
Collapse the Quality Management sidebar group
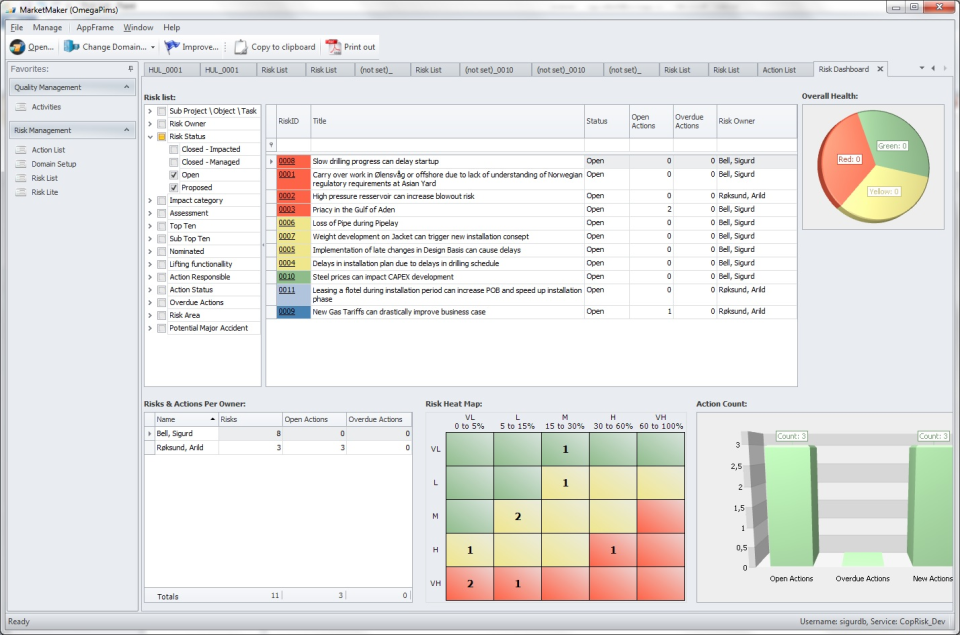pyautogui.click(x=128, y=87)
